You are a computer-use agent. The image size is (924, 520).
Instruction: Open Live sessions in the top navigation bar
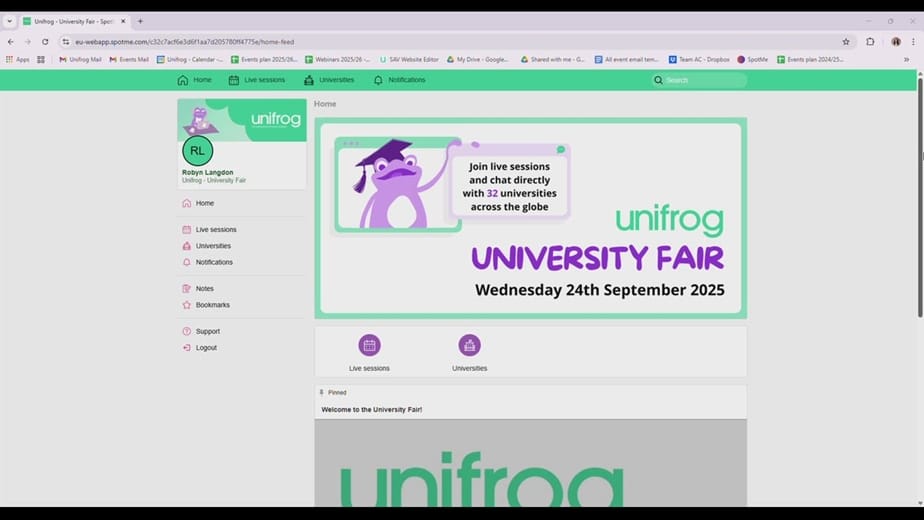click(x=257, y=80)
